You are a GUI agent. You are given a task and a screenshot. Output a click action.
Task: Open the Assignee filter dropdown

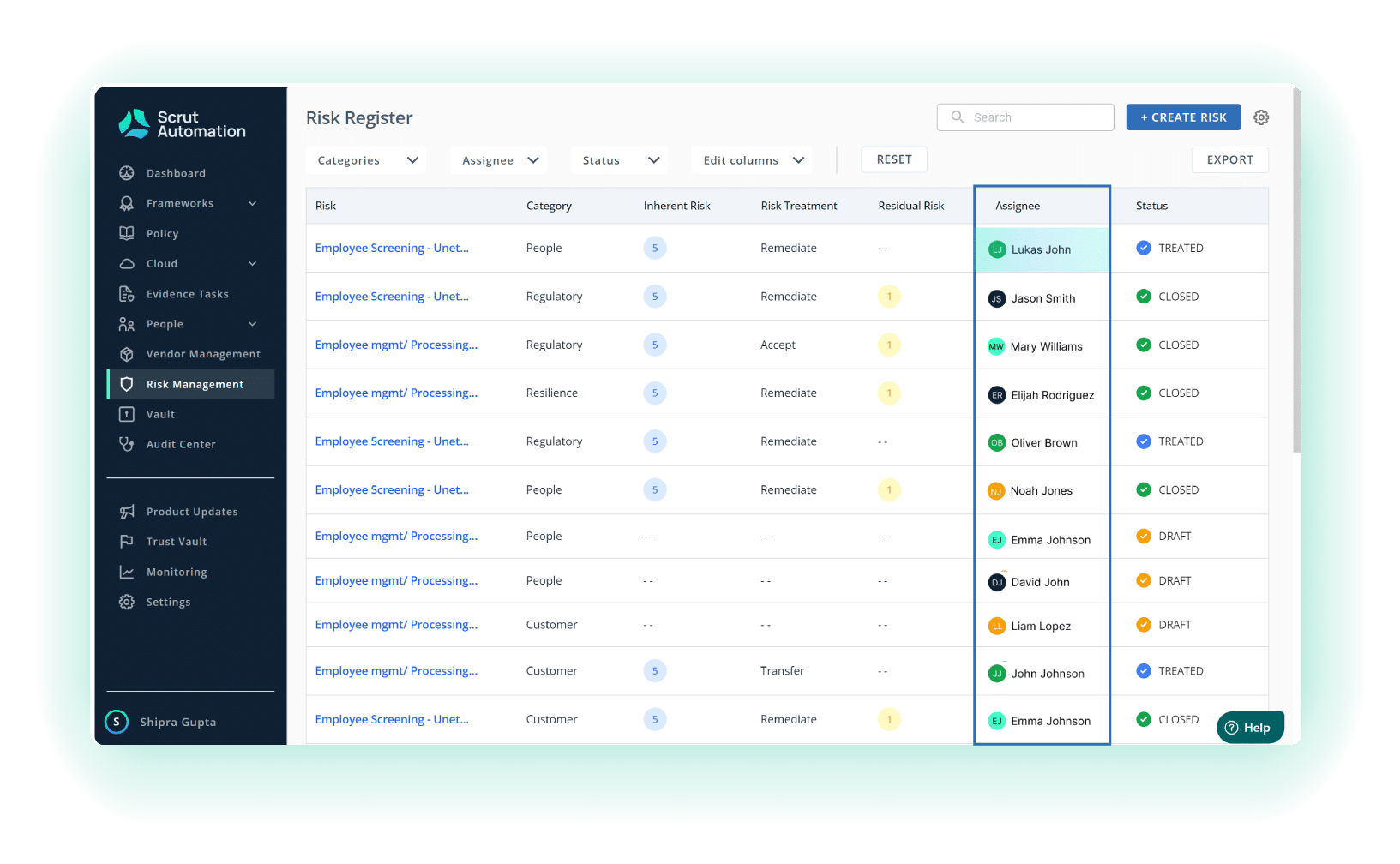(x=499, y=160)
